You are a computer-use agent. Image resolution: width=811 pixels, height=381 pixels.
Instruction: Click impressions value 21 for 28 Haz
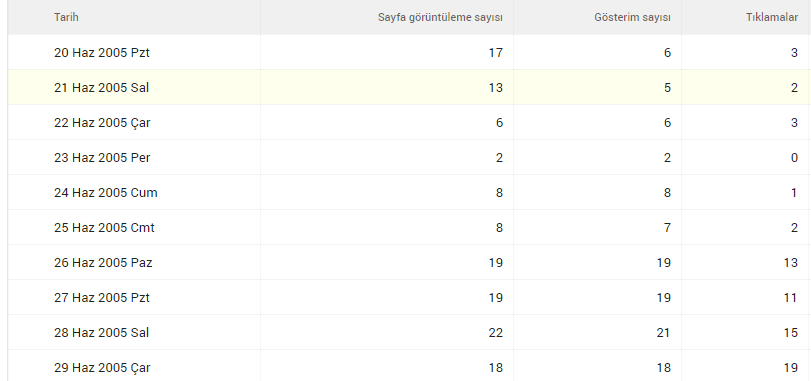coord(664,332)
